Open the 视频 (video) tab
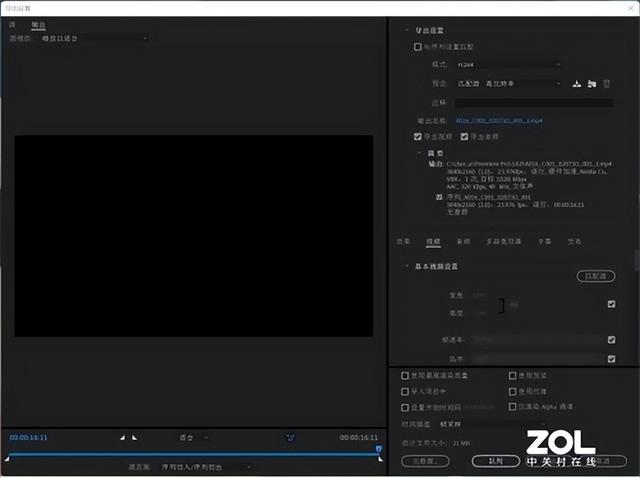This screenshot has width=640, height=478. pyautogui.click(x=433, y=242)
